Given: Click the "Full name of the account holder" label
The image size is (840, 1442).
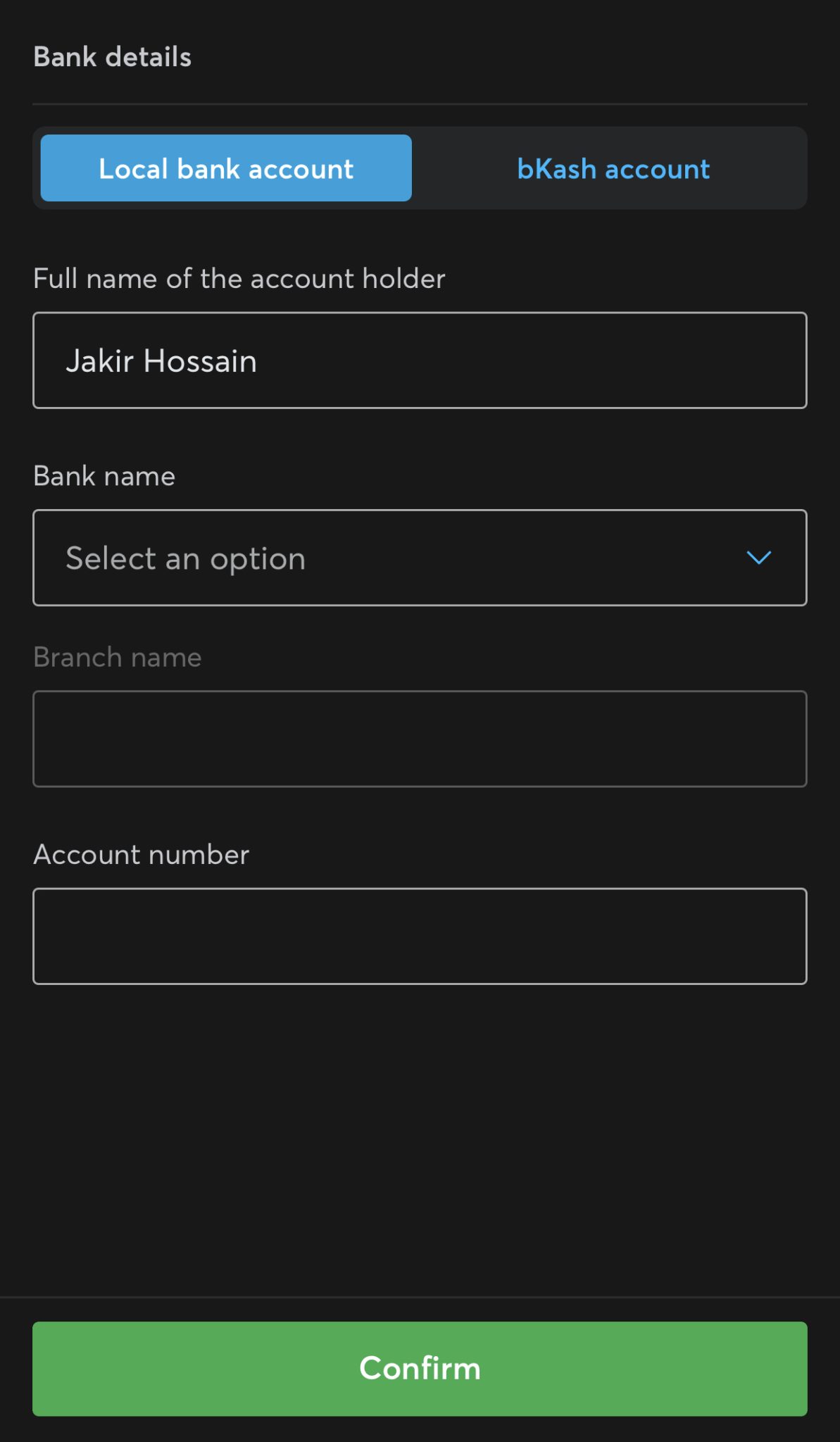Looking at the screenshot, I should click(239, 279).
